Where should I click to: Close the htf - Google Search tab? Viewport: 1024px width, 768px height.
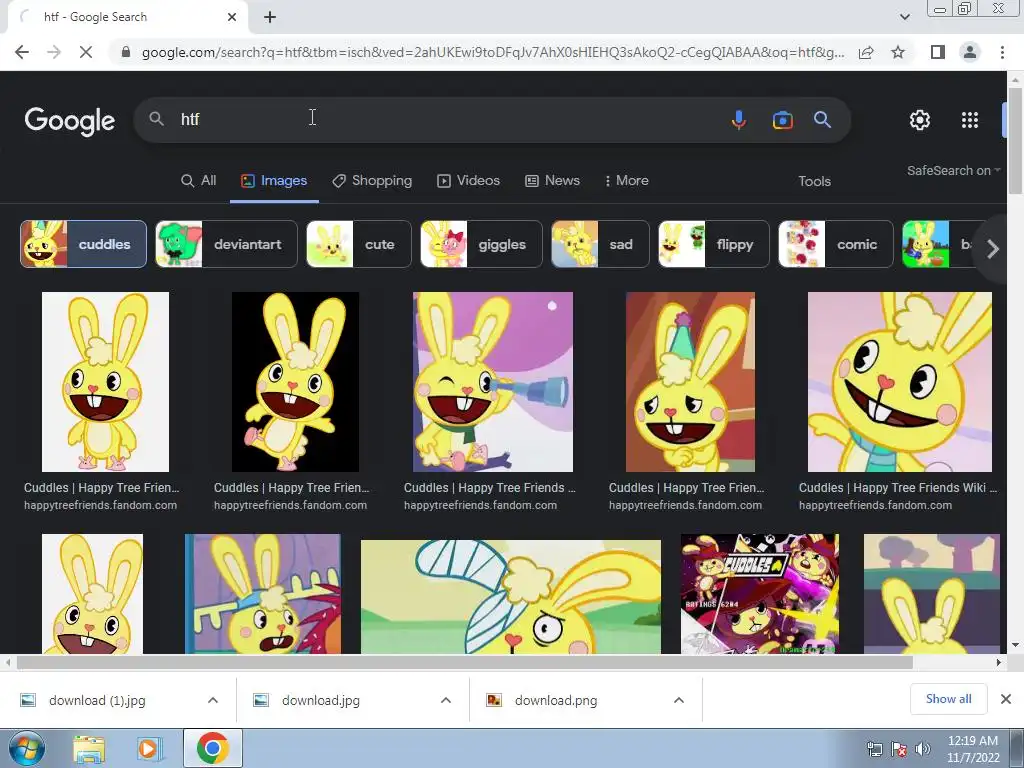pos(232,17)
